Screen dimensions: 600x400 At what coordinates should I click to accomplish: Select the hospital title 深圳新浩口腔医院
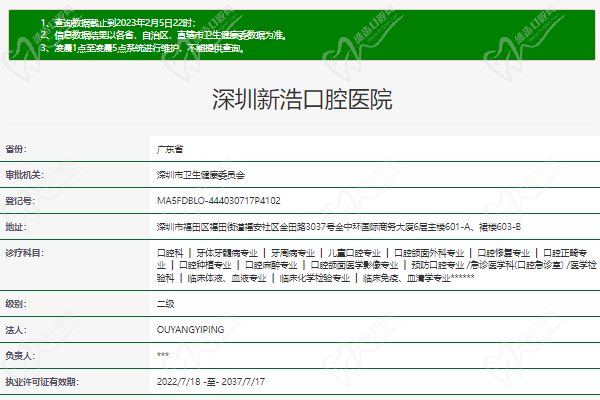click(x=302, y=100)
